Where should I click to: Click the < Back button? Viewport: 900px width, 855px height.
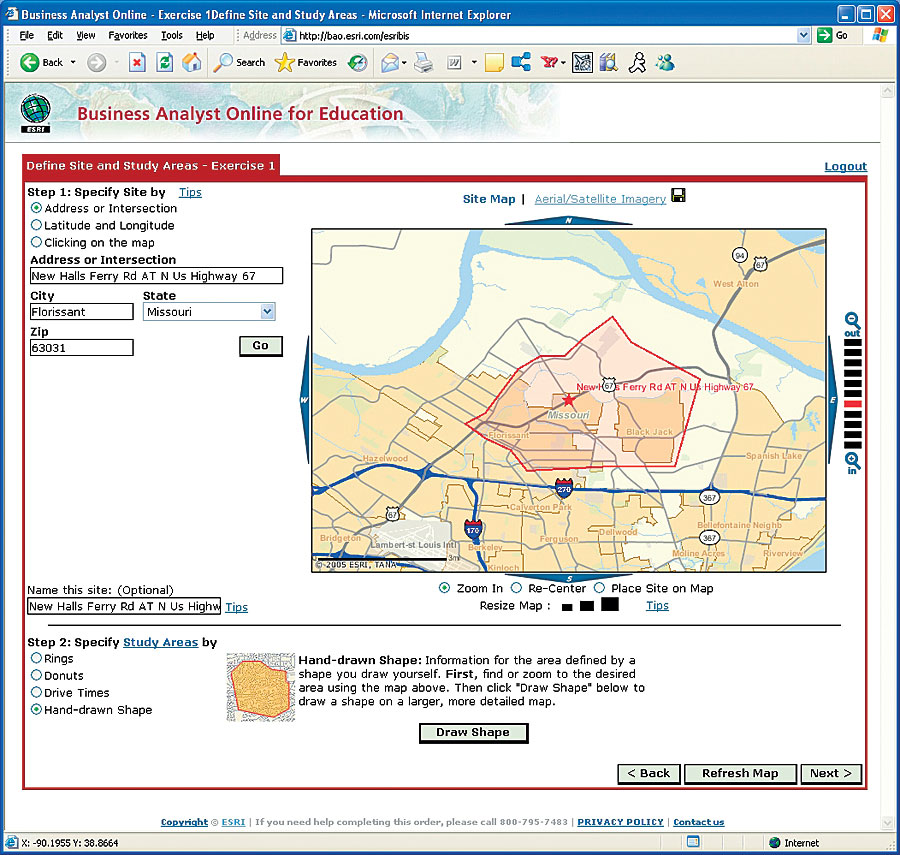click(649, 774)
